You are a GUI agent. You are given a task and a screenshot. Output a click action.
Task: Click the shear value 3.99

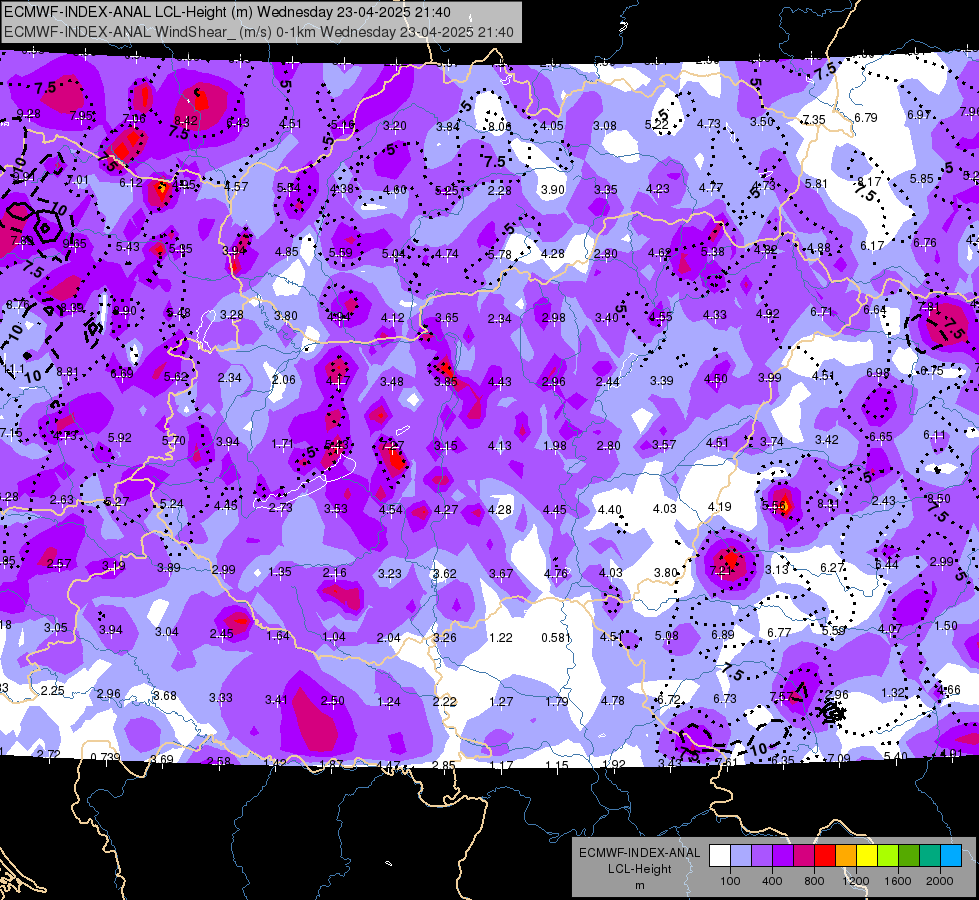pyautogui.click(x=770, y=377)
